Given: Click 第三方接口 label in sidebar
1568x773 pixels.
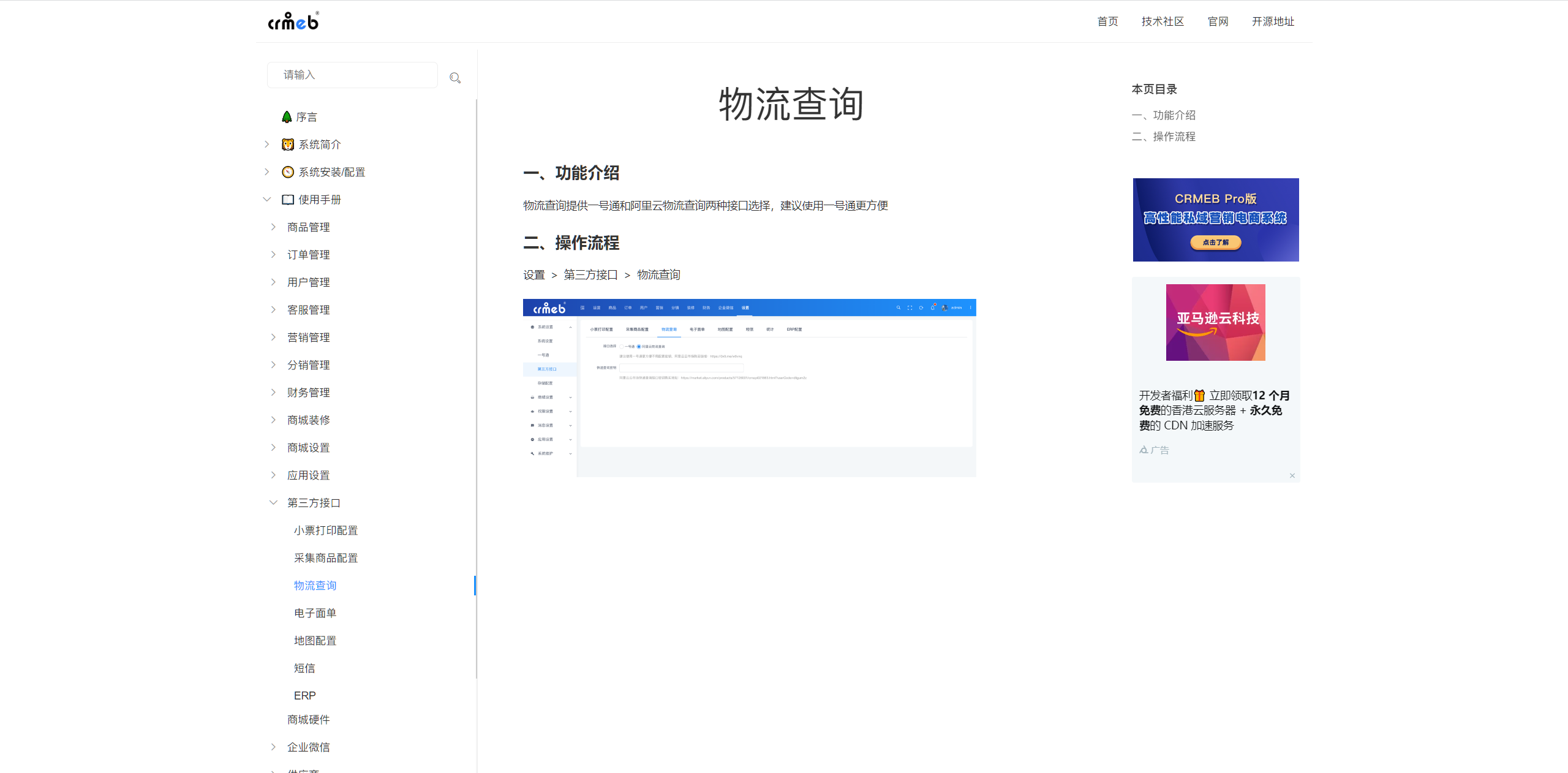Looking at the screenshot, I should point(314,503).
